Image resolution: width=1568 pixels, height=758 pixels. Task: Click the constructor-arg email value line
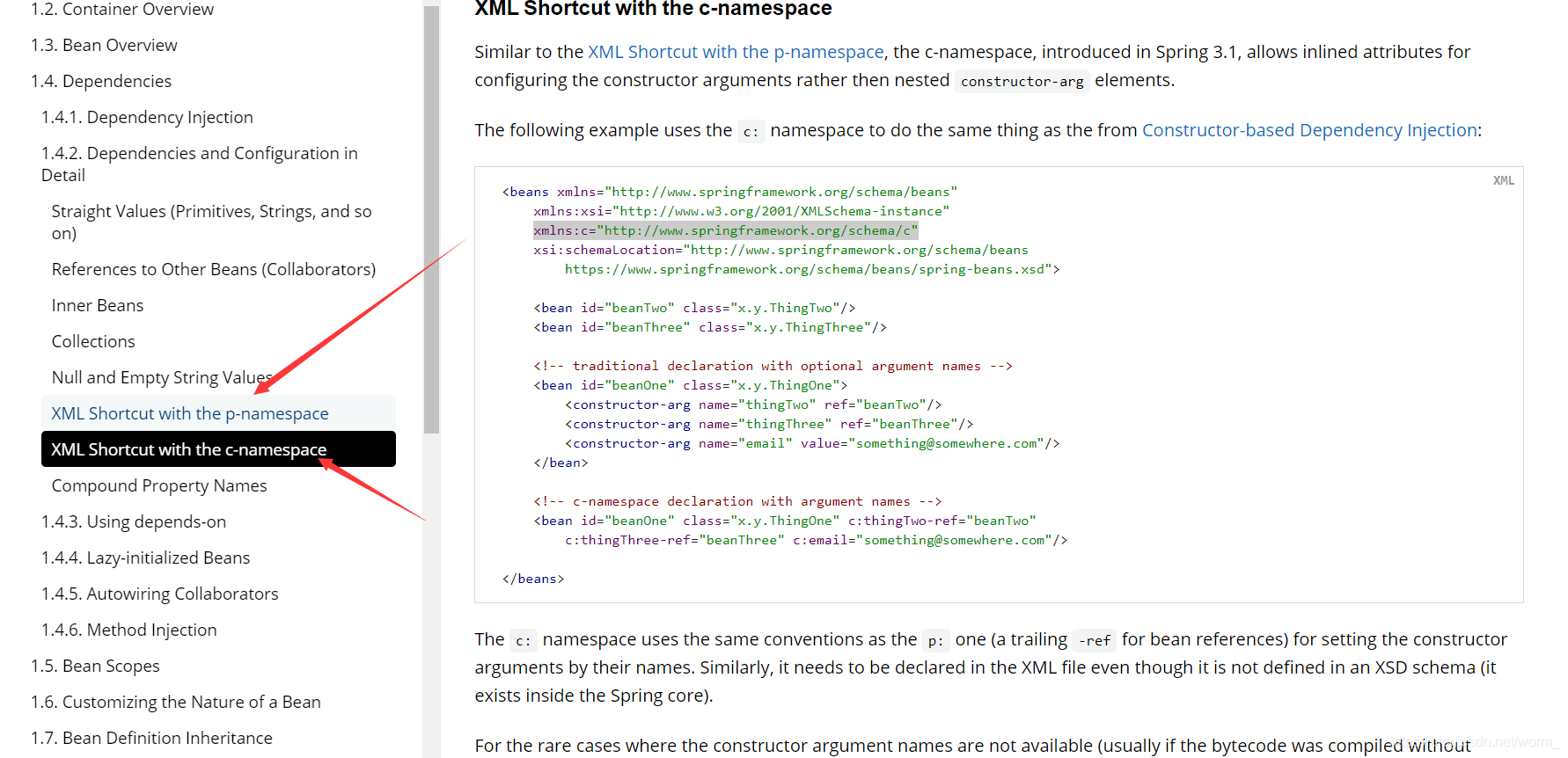(812, 443)
